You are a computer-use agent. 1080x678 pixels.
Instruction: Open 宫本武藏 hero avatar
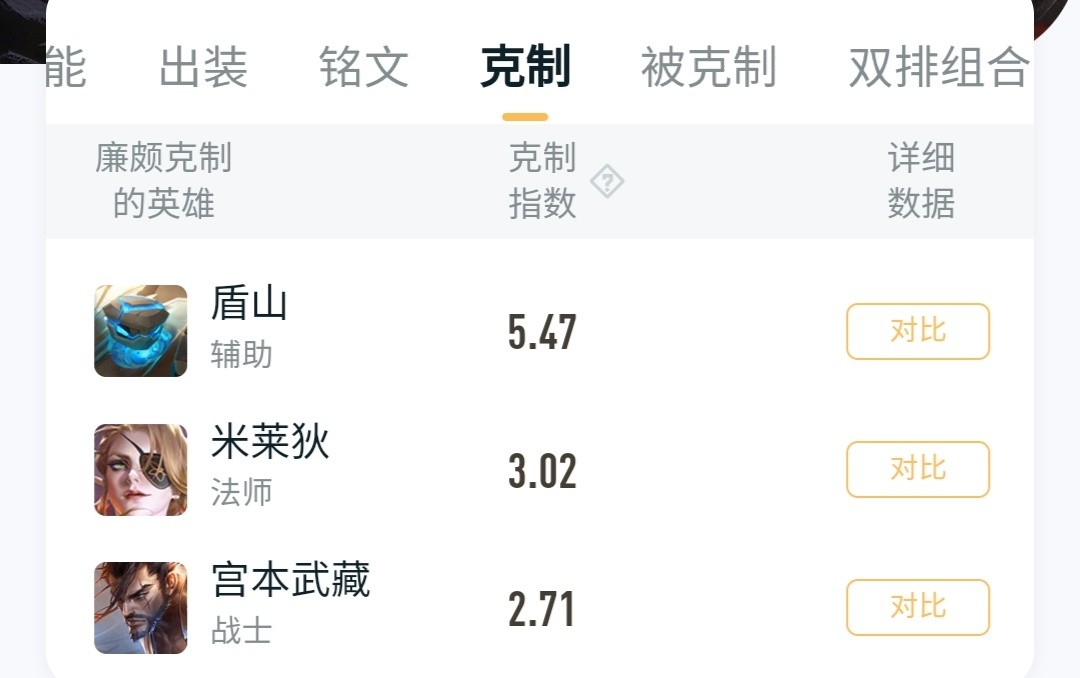pyautogui.click(x=141, y=608)
